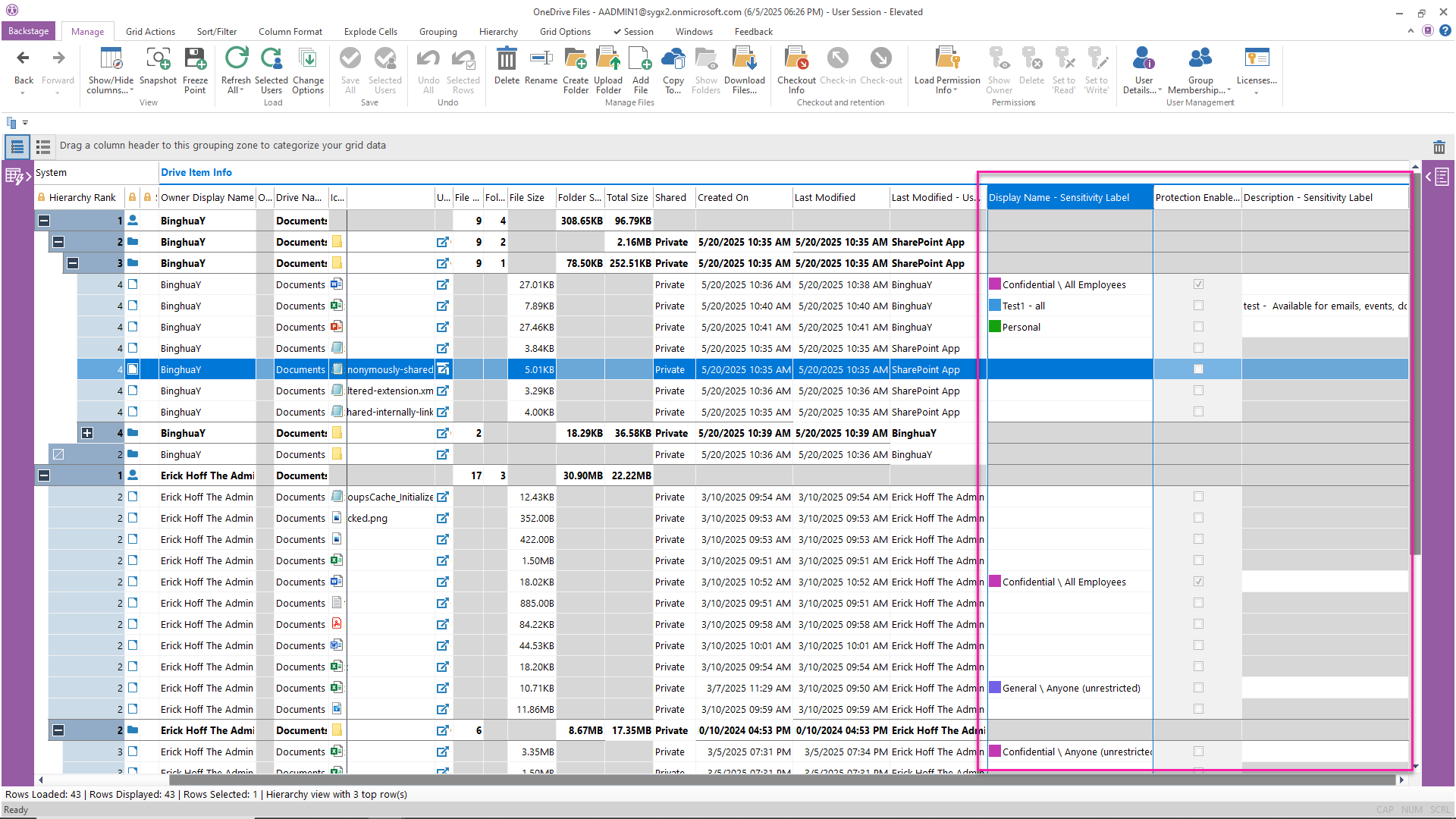Click the Freeze Point icon

[x=195, y=58]
